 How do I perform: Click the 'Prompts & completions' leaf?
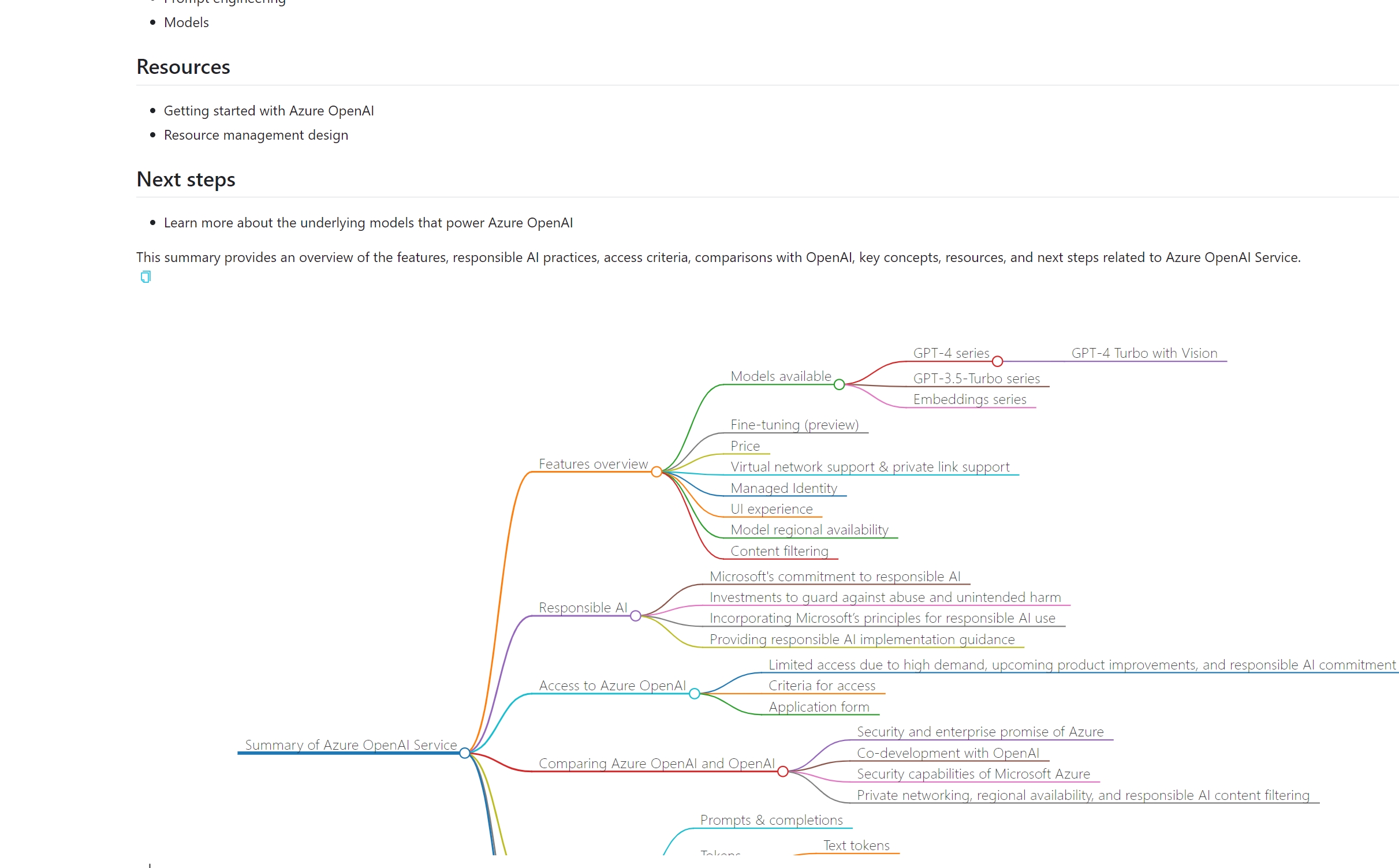[x=771, y=820]
